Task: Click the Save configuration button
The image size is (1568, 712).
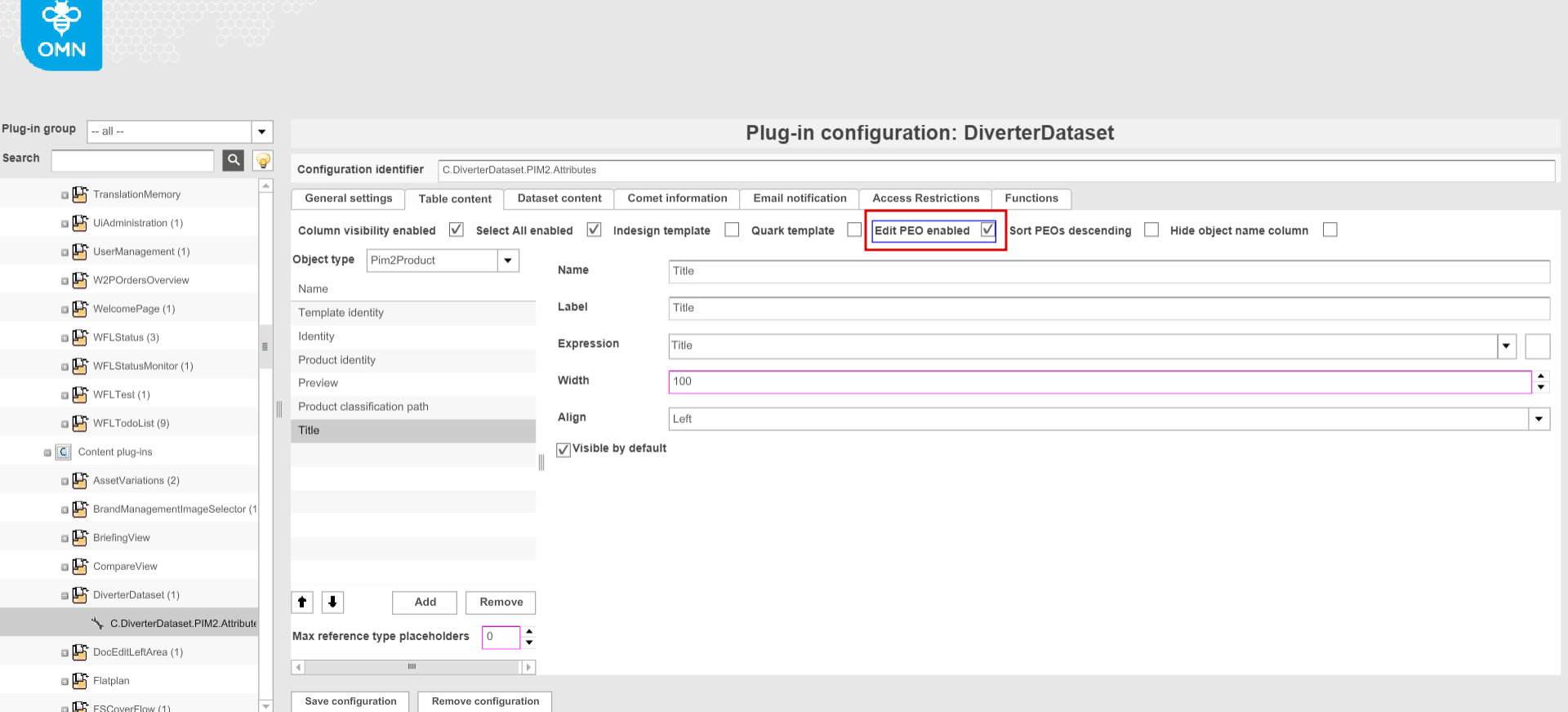Action: point(350,701)
